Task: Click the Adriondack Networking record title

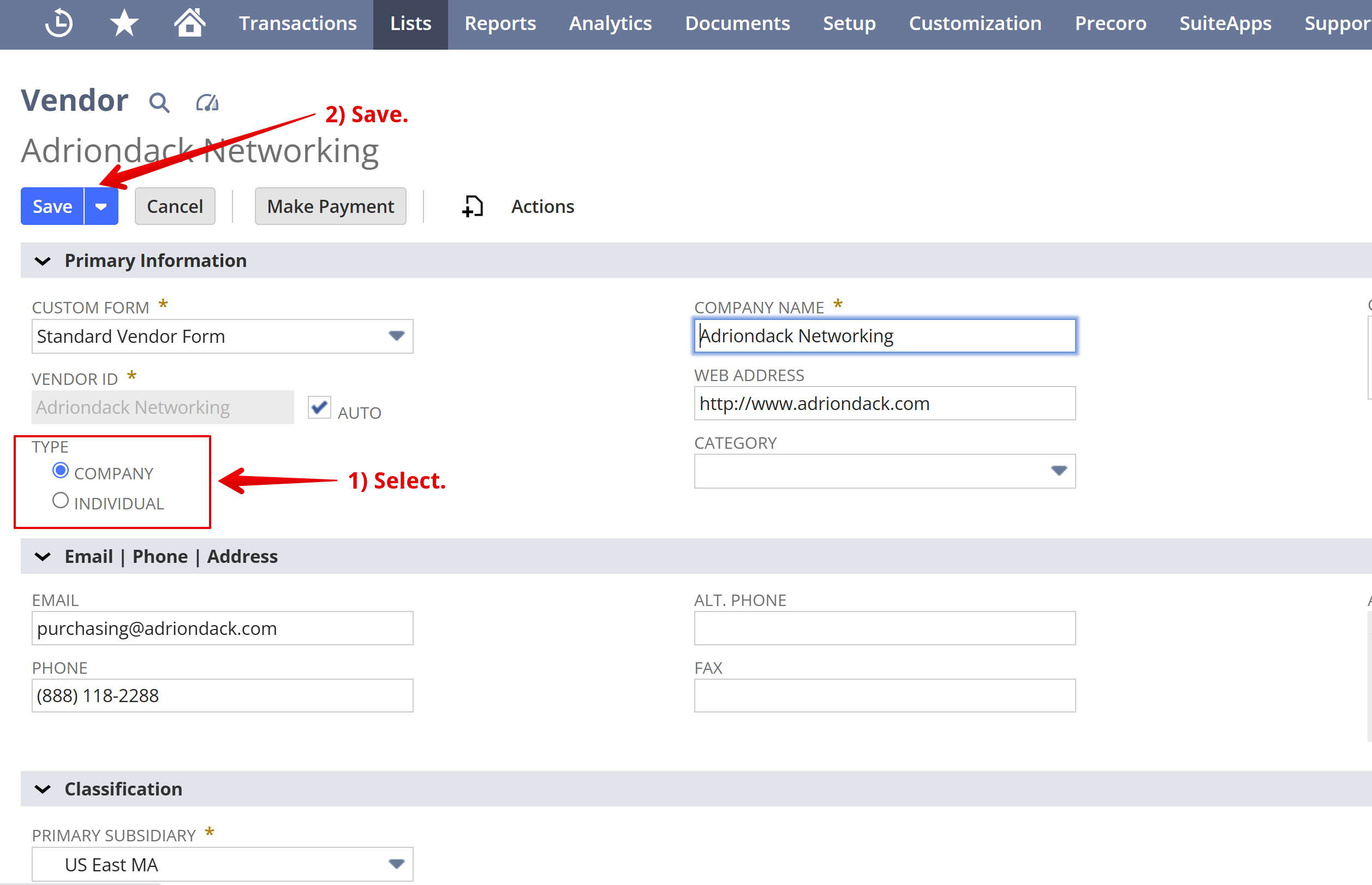Action: pyautogui.click(x=200, y=151)
